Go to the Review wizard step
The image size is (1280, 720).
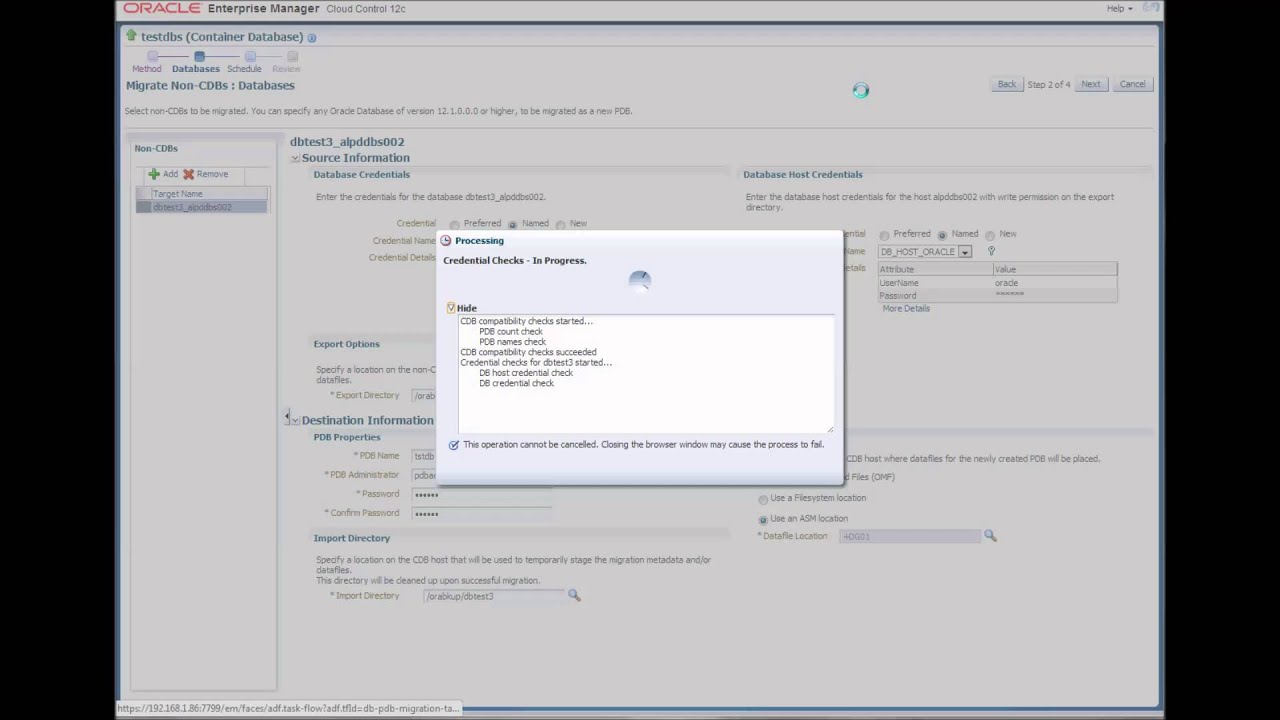tap(286, 69)
